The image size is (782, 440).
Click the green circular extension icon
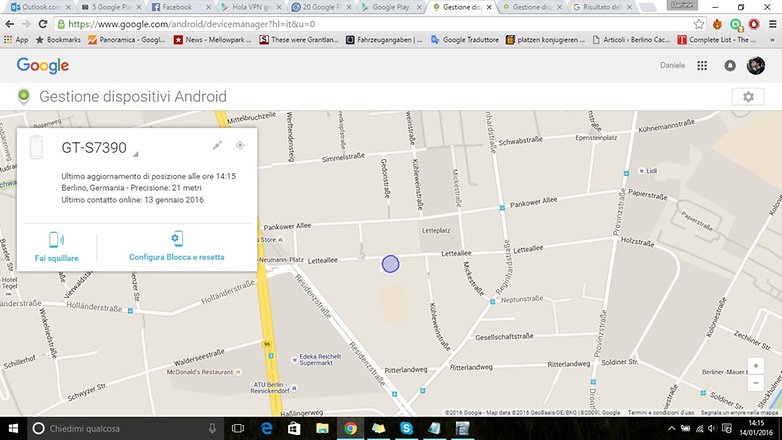click(x=736, y=24)
